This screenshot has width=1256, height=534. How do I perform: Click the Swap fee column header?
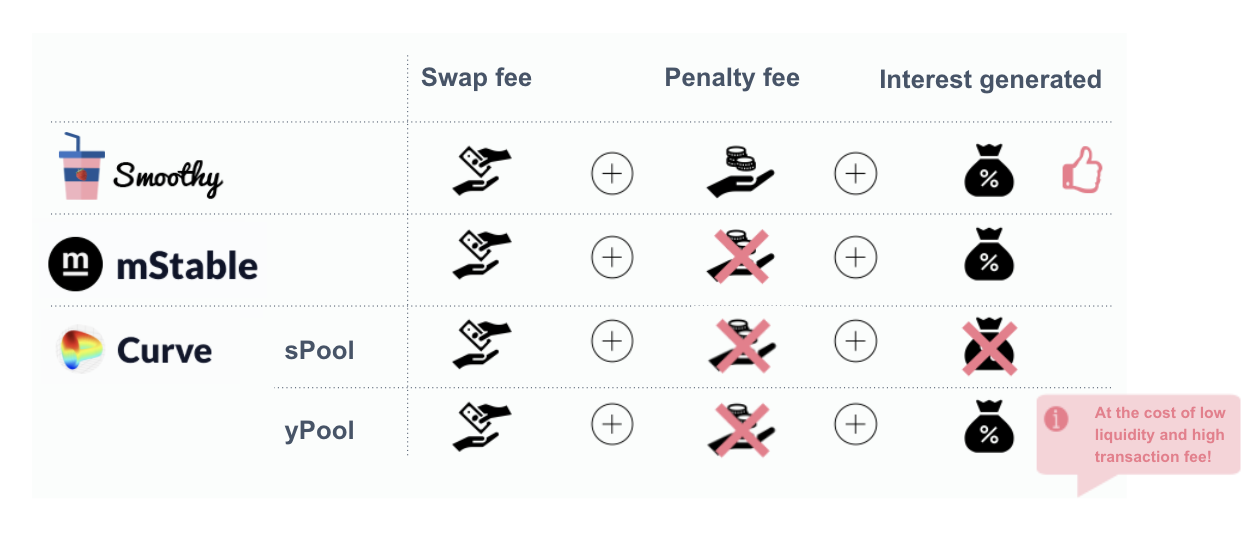point(476,78)
